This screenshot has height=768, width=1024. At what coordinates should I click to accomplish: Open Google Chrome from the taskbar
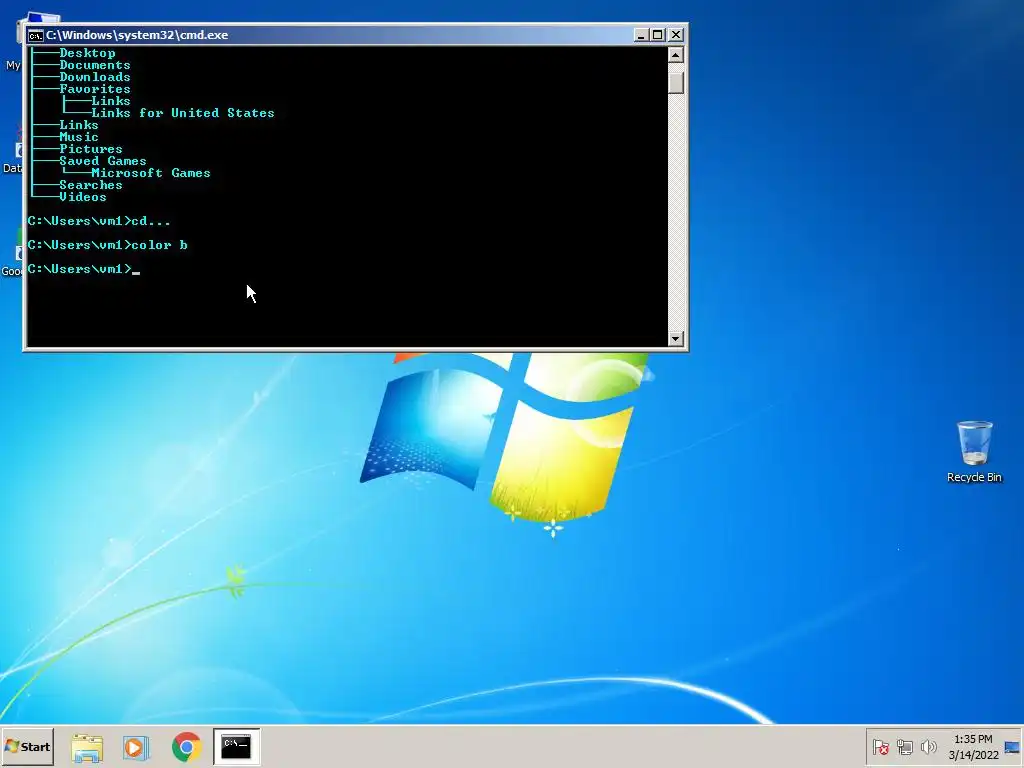(x=186, y=747)
